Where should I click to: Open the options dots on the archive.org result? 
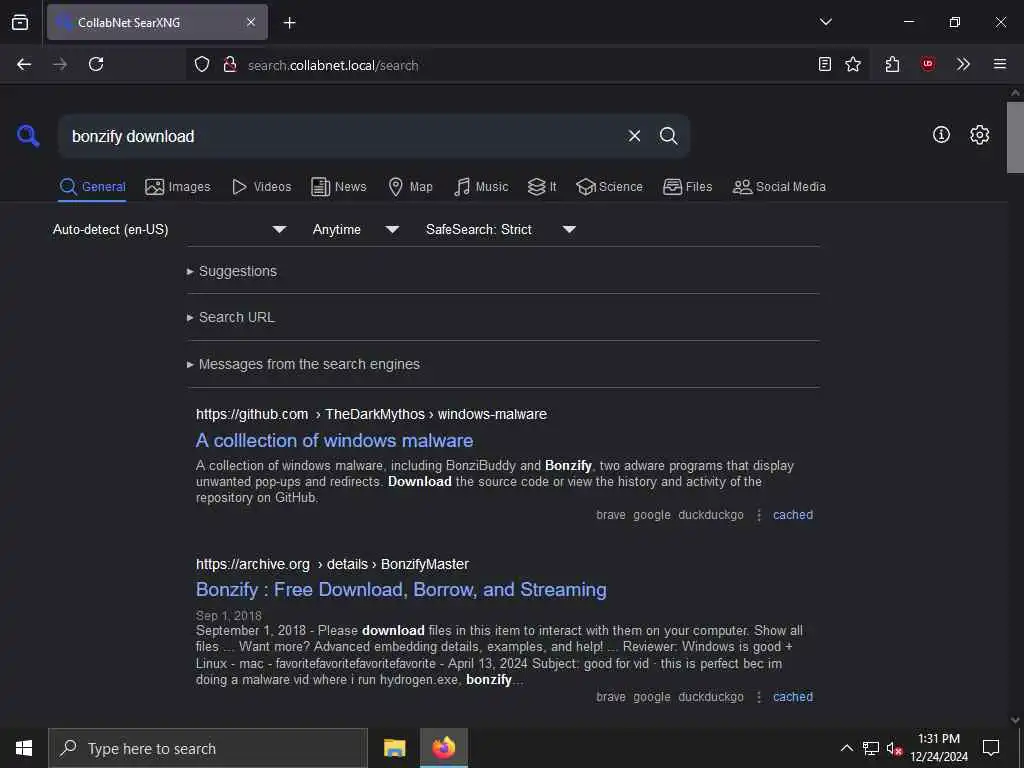[758, 697]
